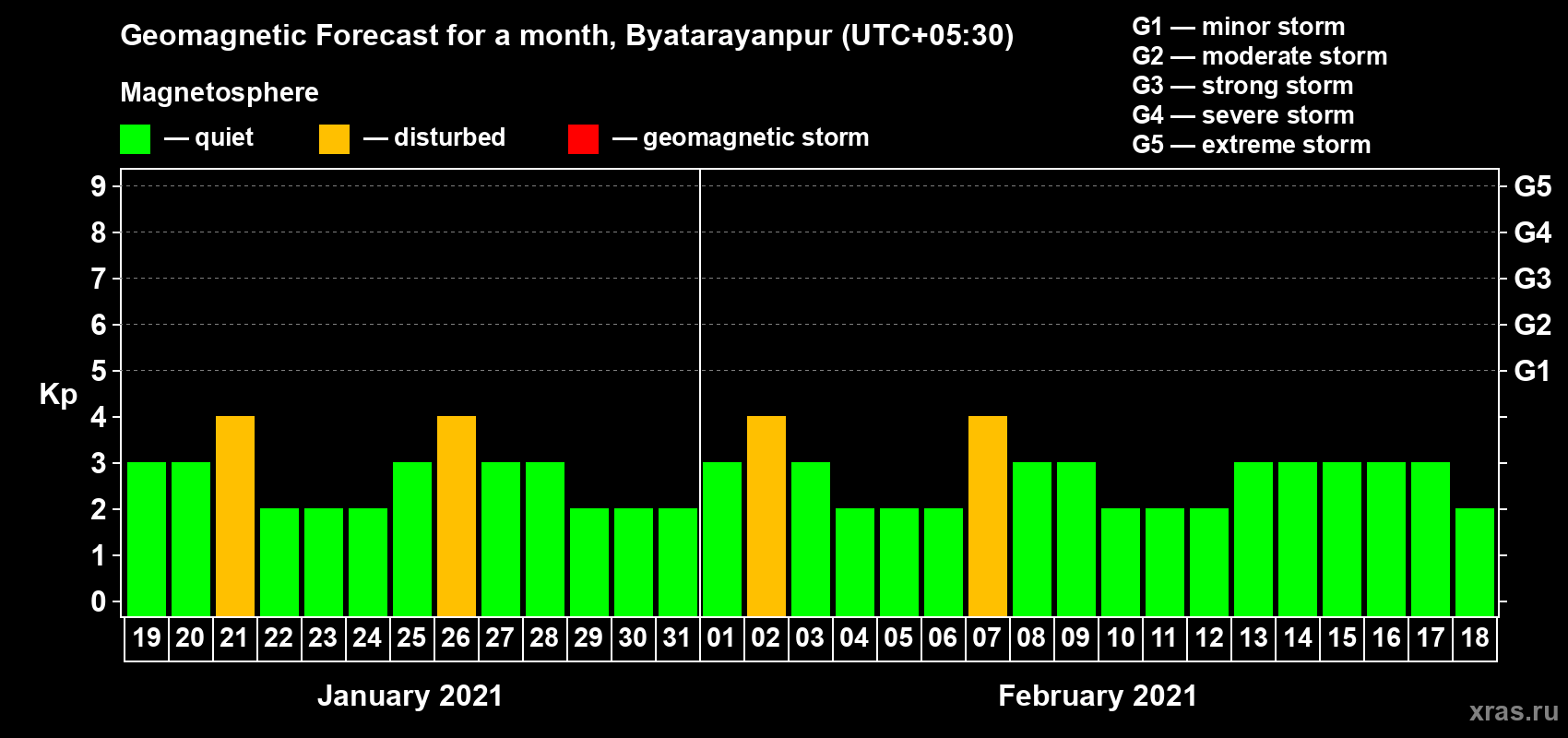Click date label 30 on the axis

(x=633, y=637)
